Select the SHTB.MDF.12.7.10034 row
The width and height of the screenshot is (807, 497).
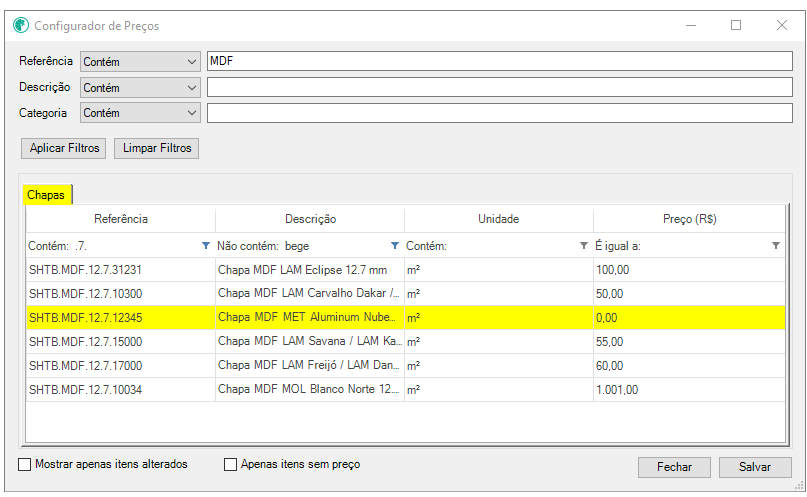(x=120, y=390)
